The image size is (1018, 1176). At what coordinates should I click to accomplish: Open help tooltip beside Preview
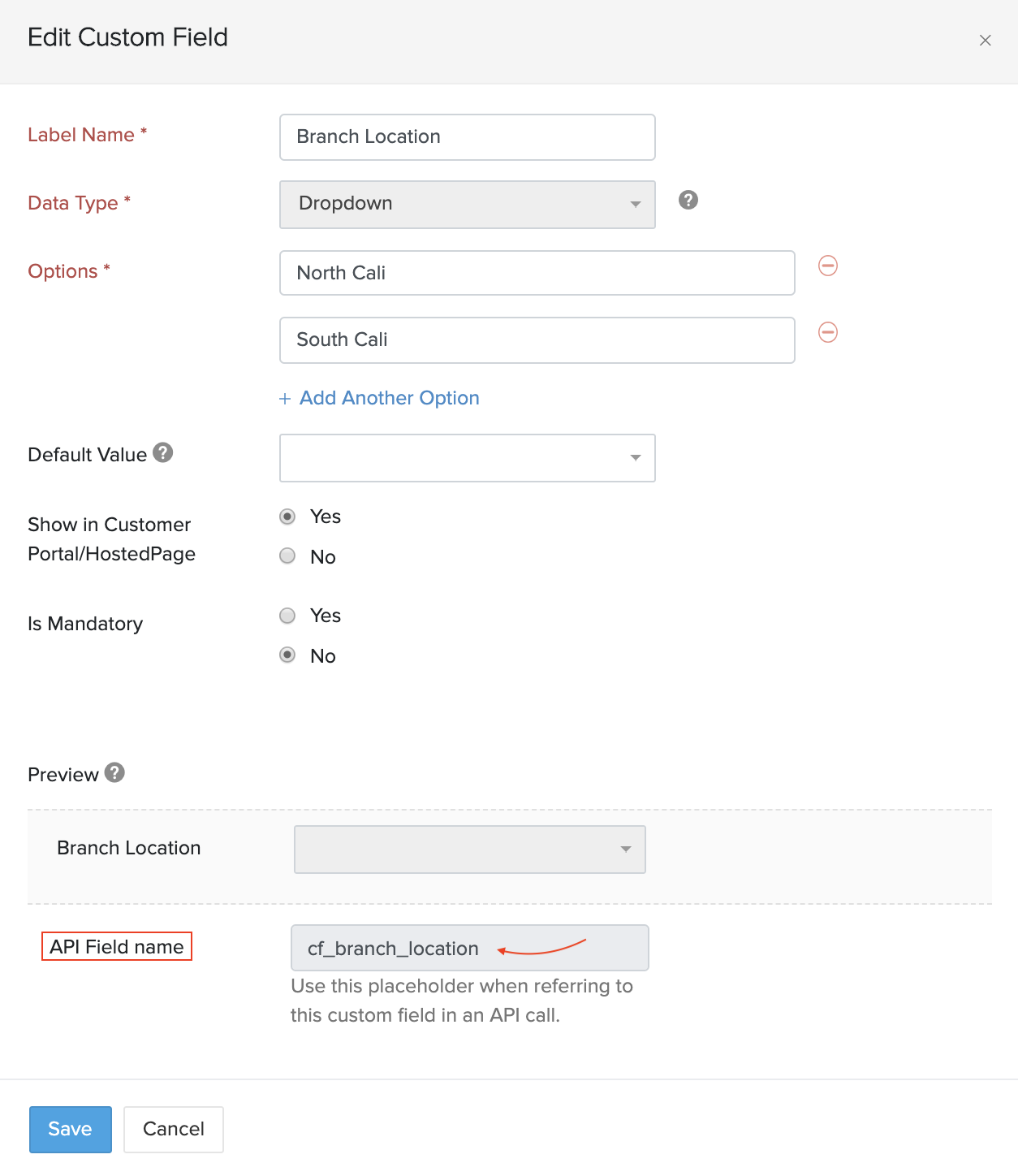point(114,772)
